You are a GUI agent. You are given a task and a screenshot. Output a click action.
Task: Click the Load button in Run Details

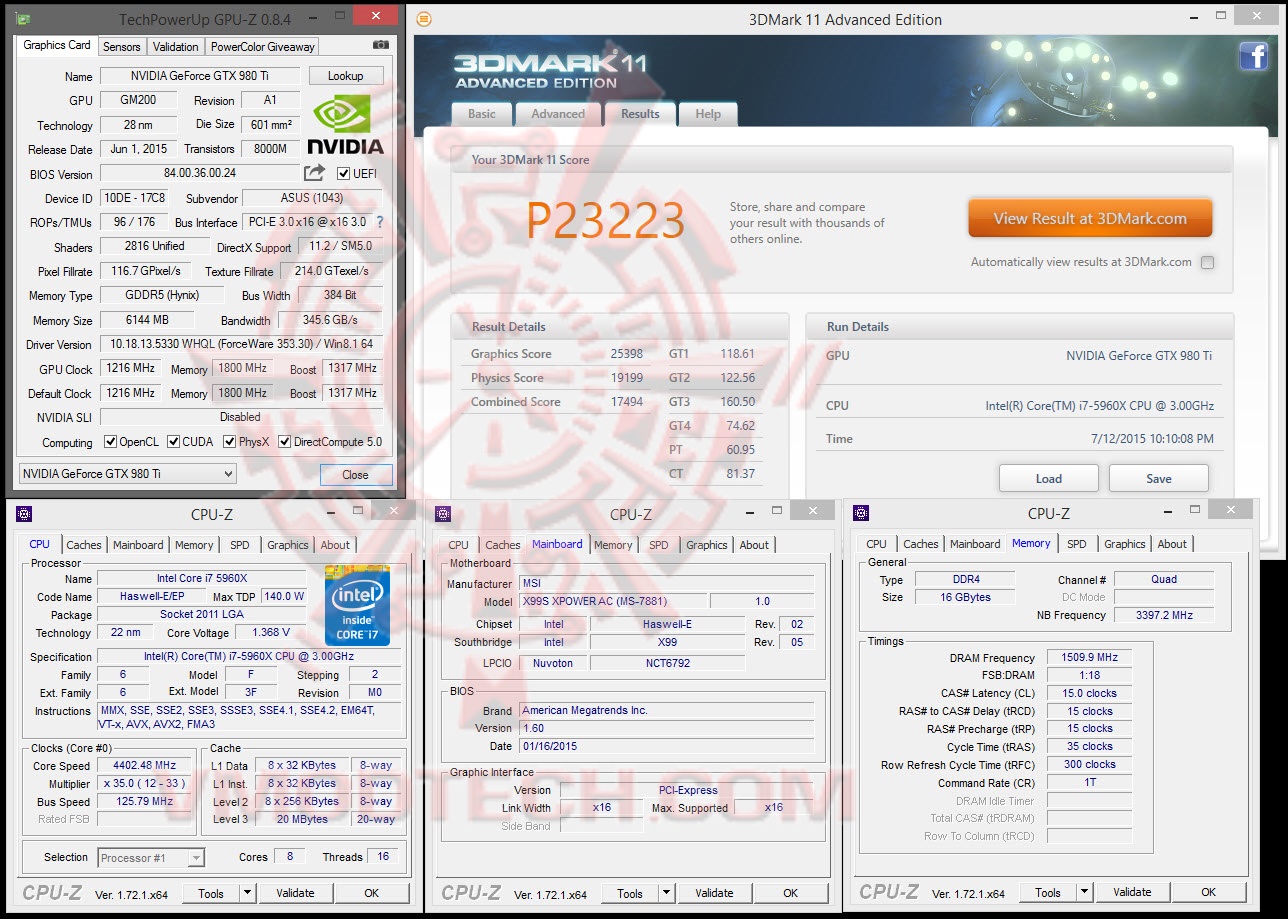(x=1049, y=478)
